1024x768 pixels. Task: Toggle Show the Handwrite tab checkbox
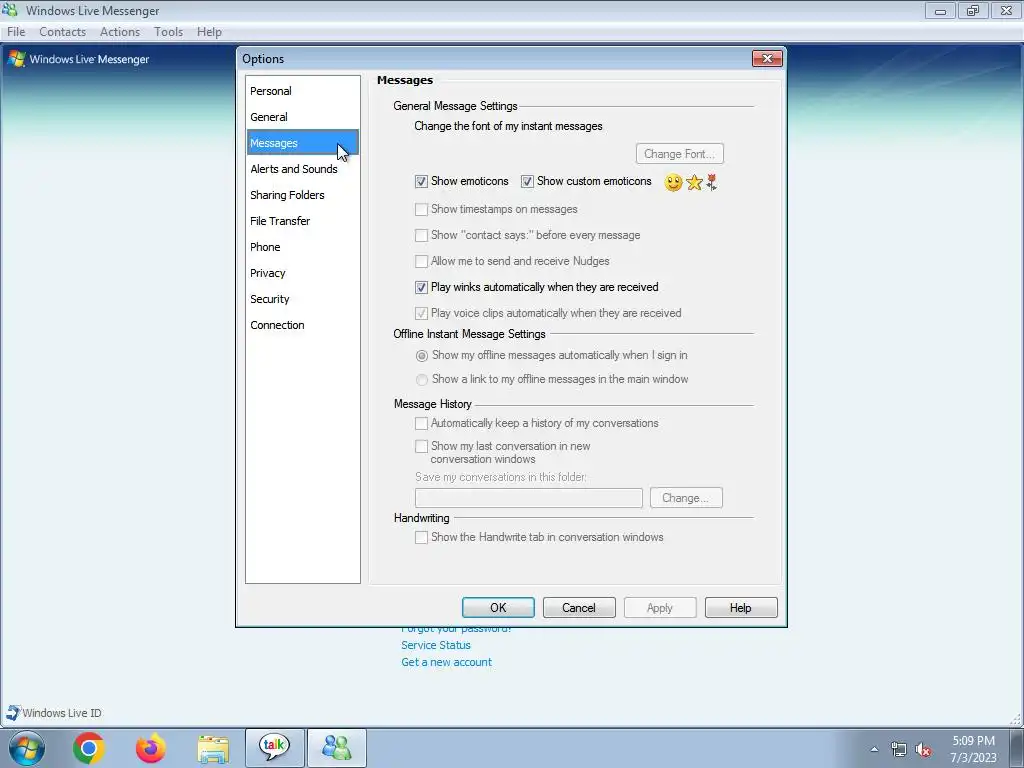(x=421, y=537)
